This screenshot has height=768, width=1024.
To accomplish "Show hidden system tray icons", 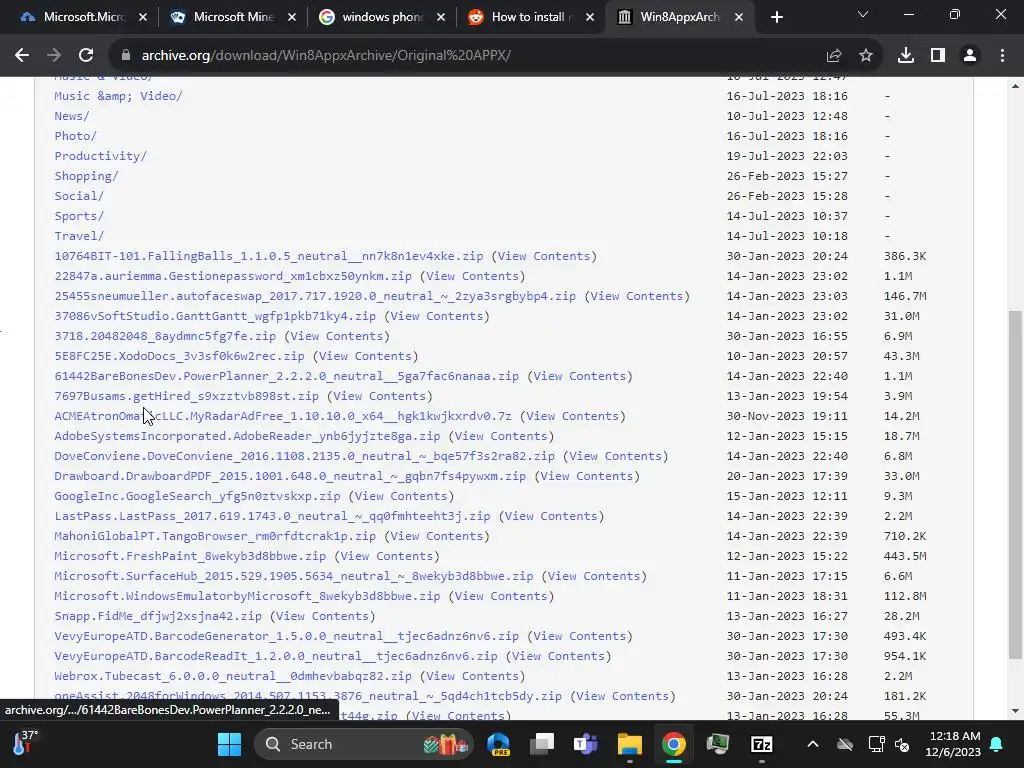I will pyautogui.click(x=812, y=744).
